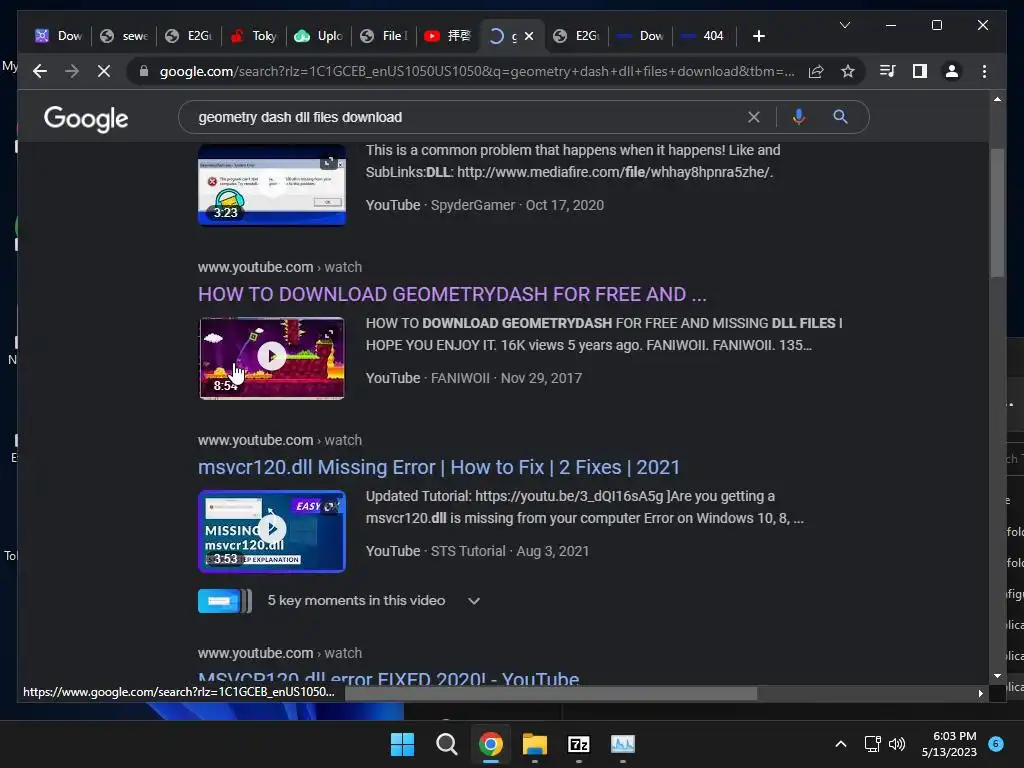The width and height of the screenshot is (1024, 768).
Task: Click Chrome icon in taskbar
Action: [490, 744]
